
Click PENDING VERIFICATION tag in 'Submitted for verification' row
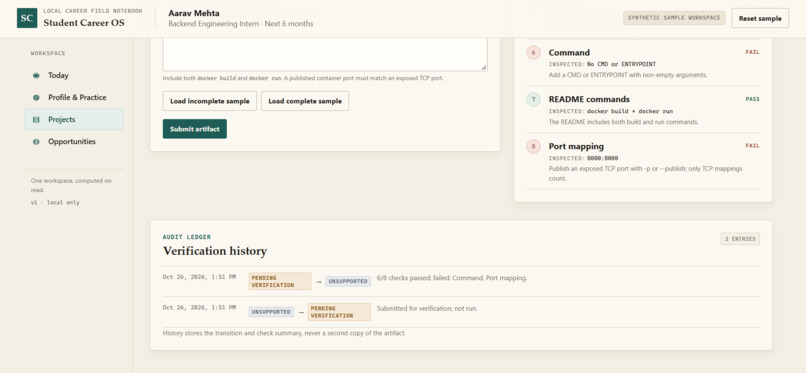tap(339, 312)
